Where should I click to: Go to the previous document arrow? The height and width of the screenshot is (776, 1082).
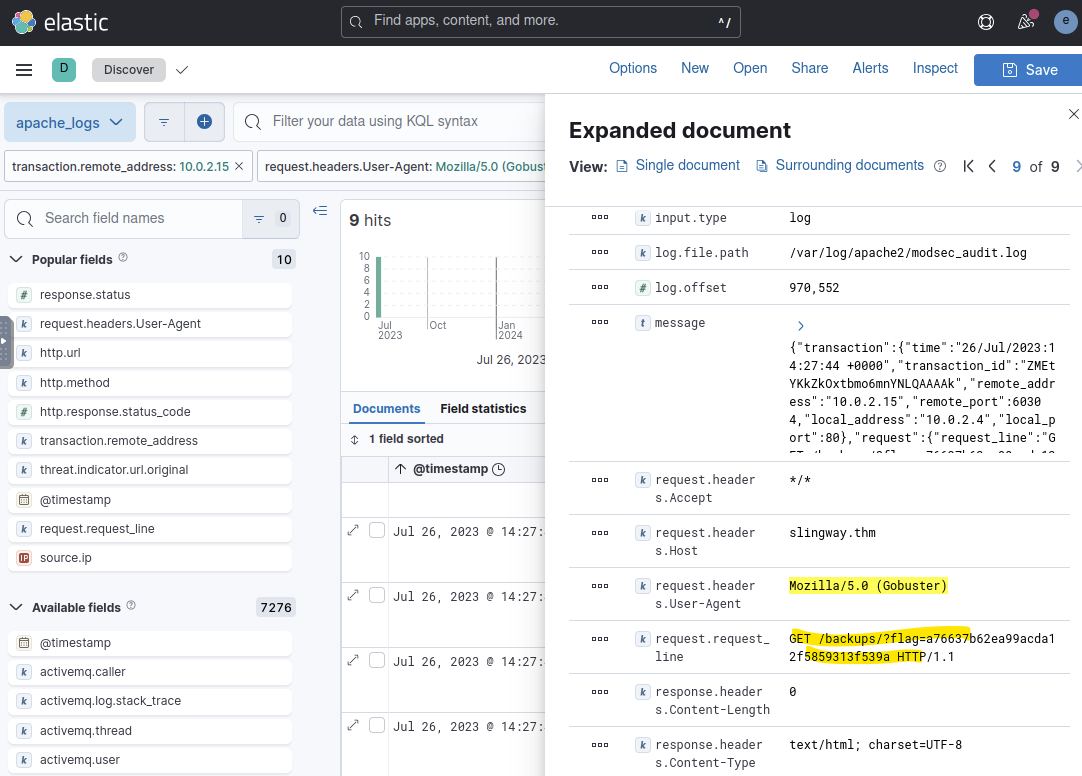click(x=992, y=166)
